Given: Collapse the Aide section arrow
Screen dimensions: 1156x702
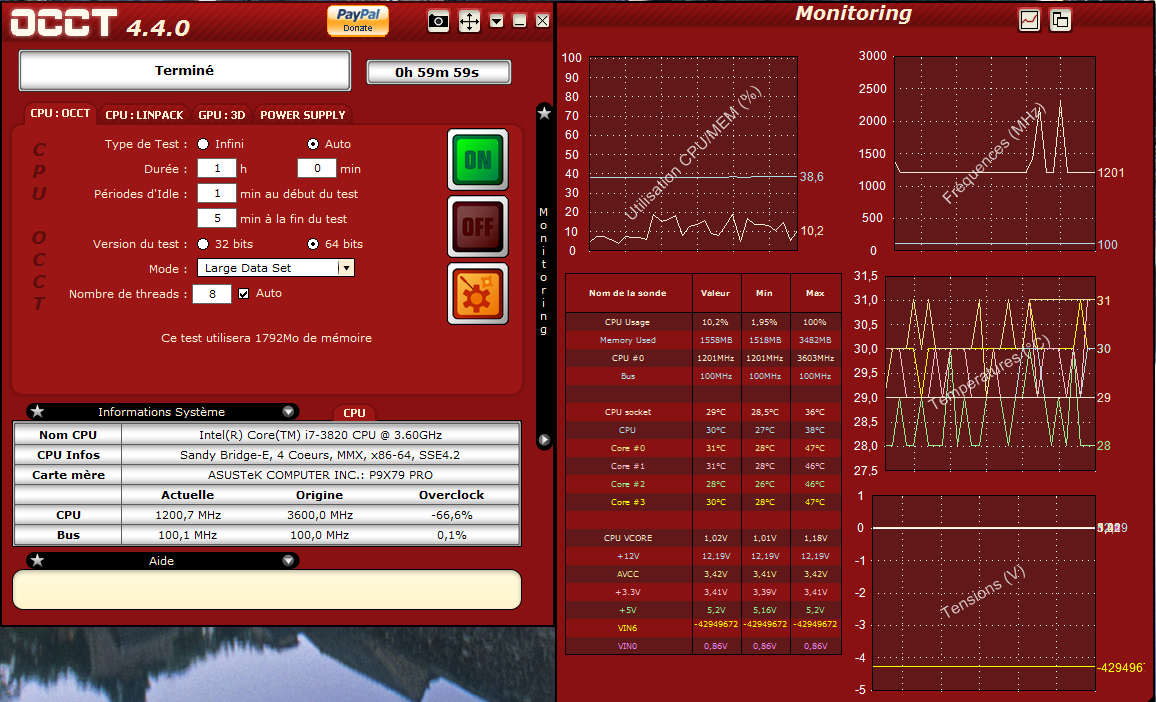Looking at the screenshot, I should pyautogui.click(x=289, y=561).
